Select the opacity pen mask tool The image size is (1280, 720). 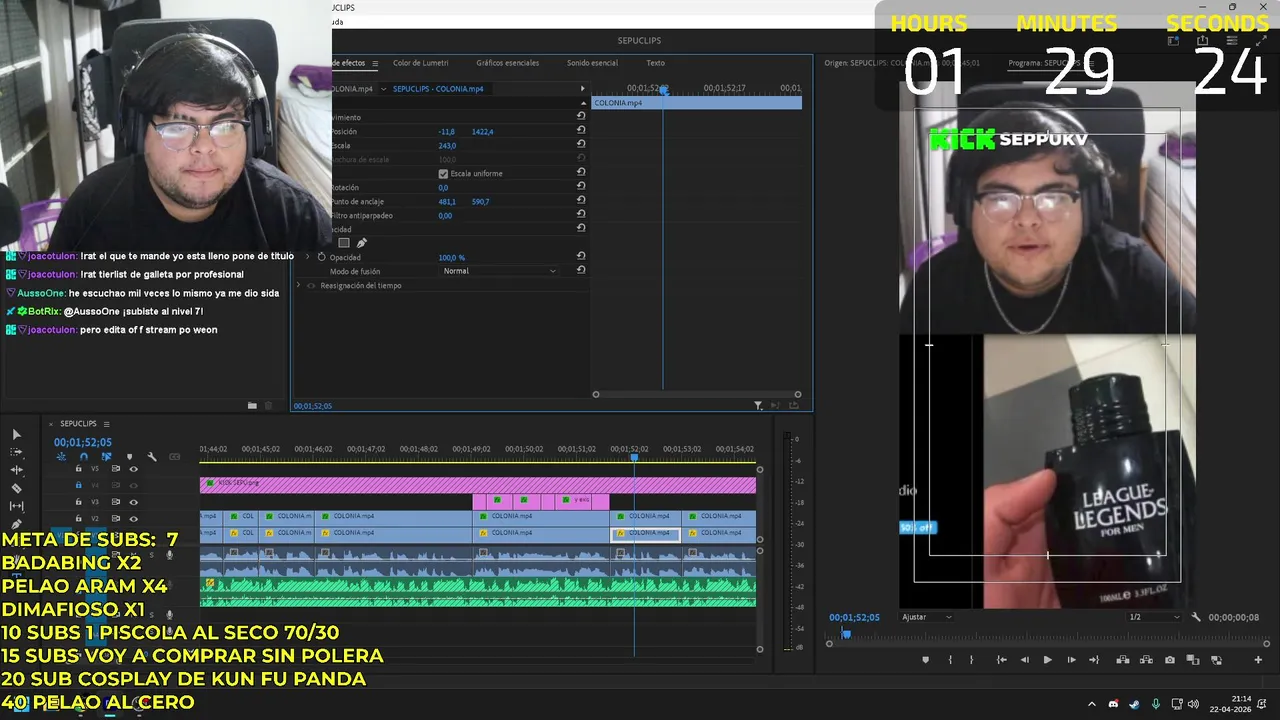coord(362,243)
